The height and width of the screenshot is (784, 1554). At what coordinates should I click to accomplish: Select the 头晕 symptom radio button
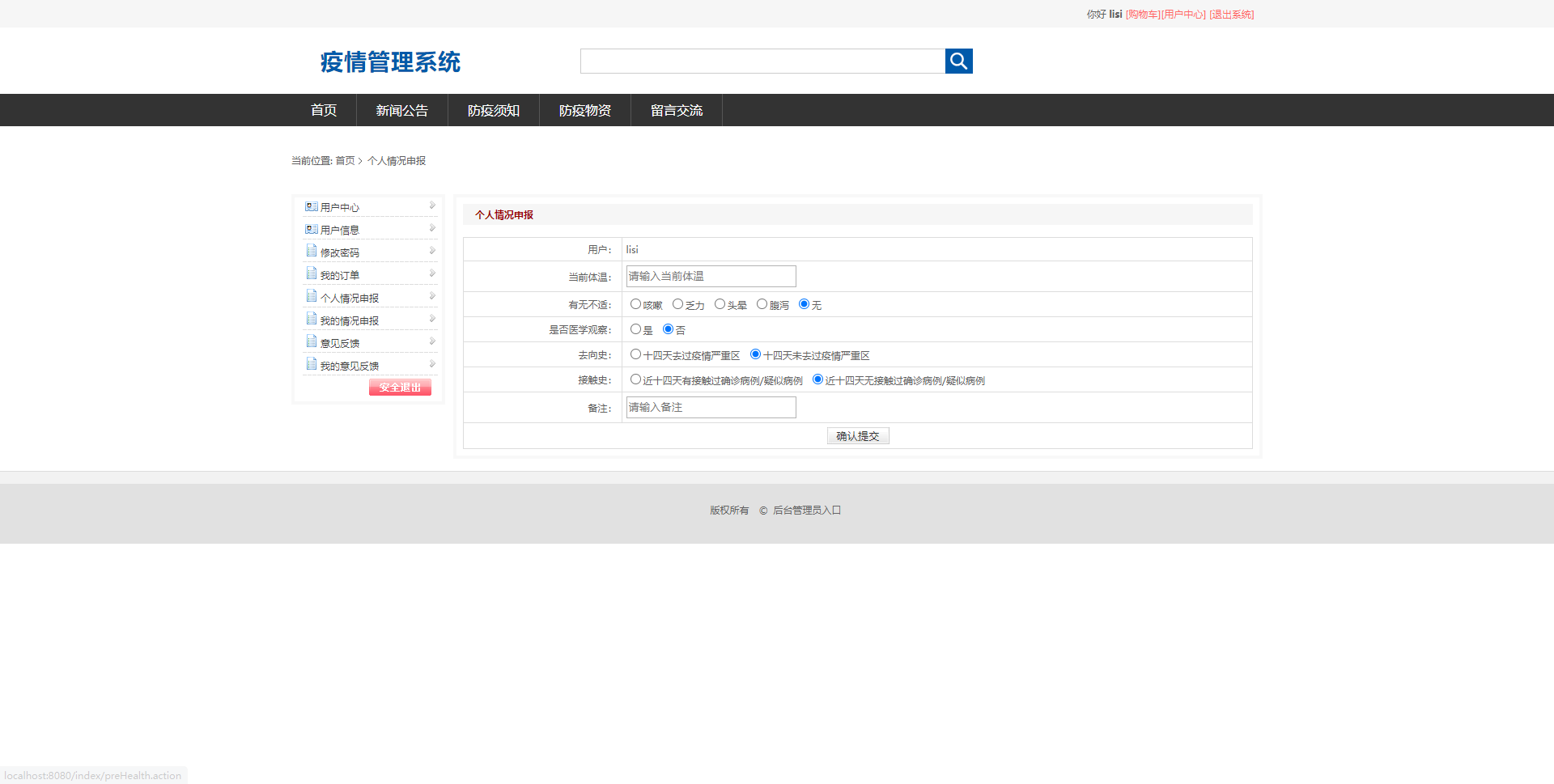pos(720,304)
